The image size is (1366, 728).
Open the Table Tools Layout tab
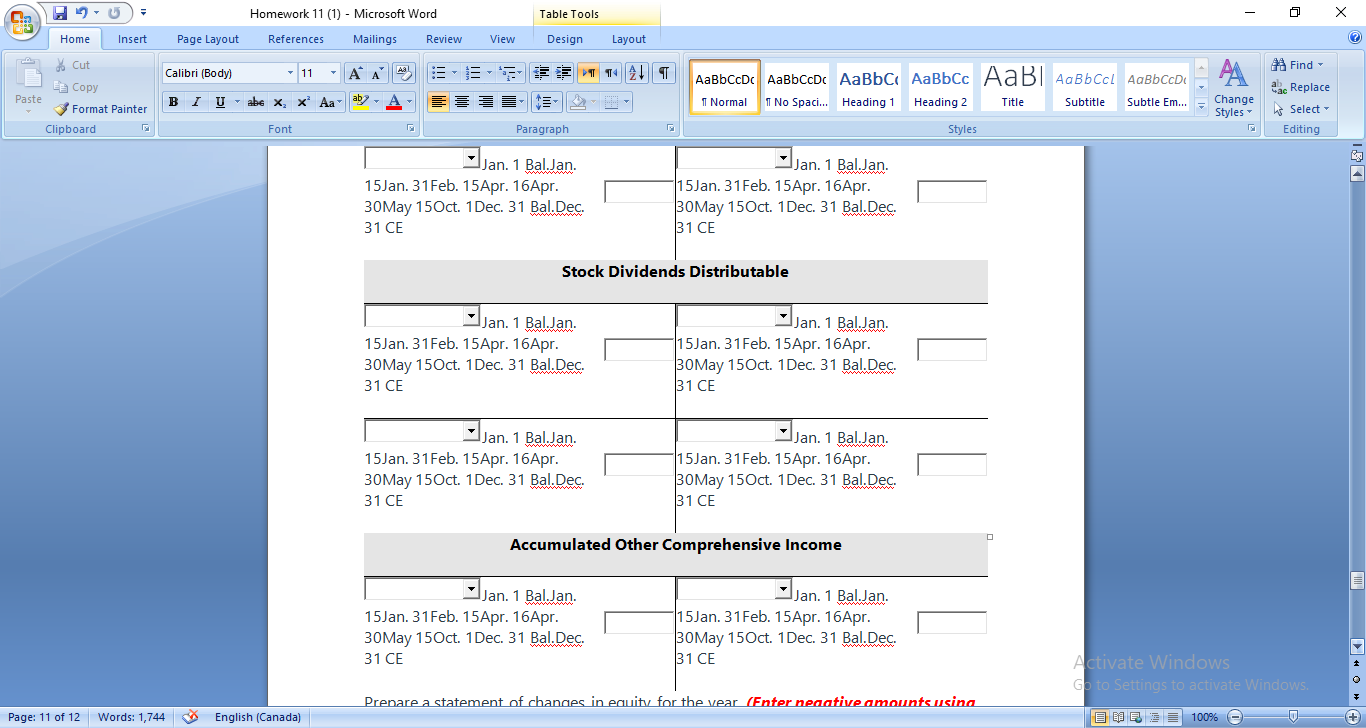pos(629,39)
